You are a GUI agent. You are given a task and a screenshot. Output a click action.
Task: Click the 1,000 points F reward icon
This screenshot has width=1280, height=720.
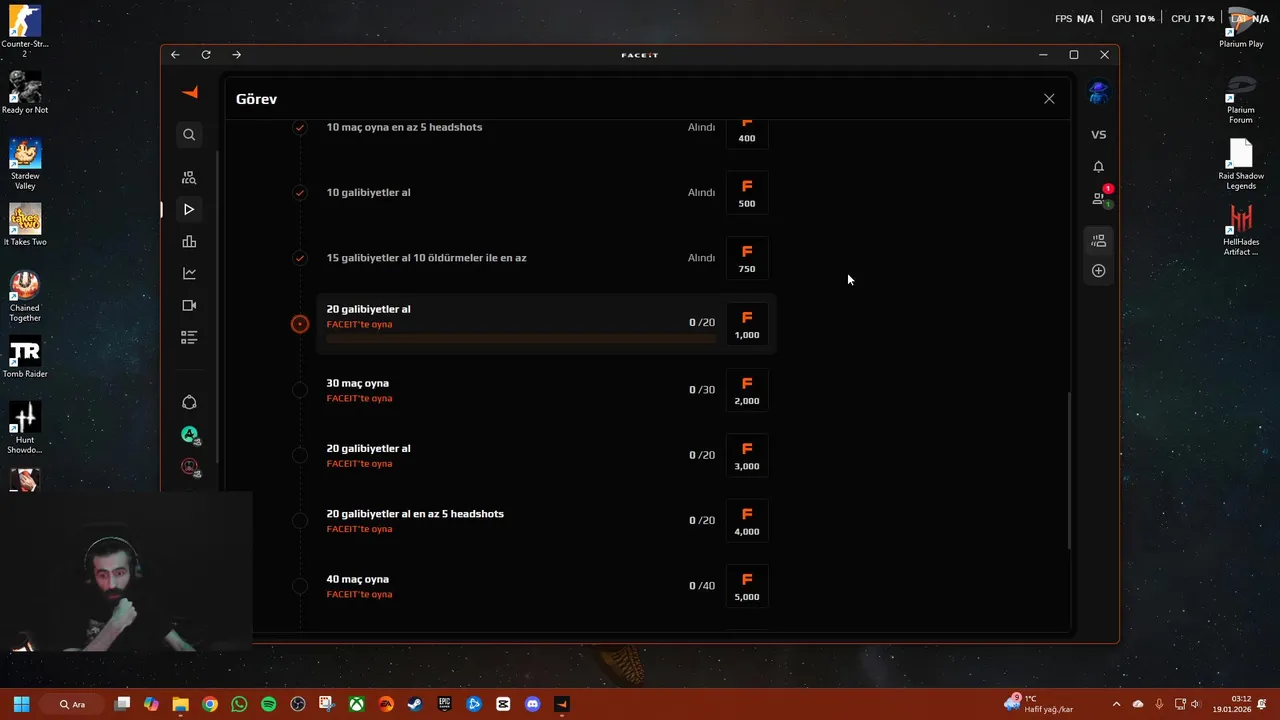747,323
